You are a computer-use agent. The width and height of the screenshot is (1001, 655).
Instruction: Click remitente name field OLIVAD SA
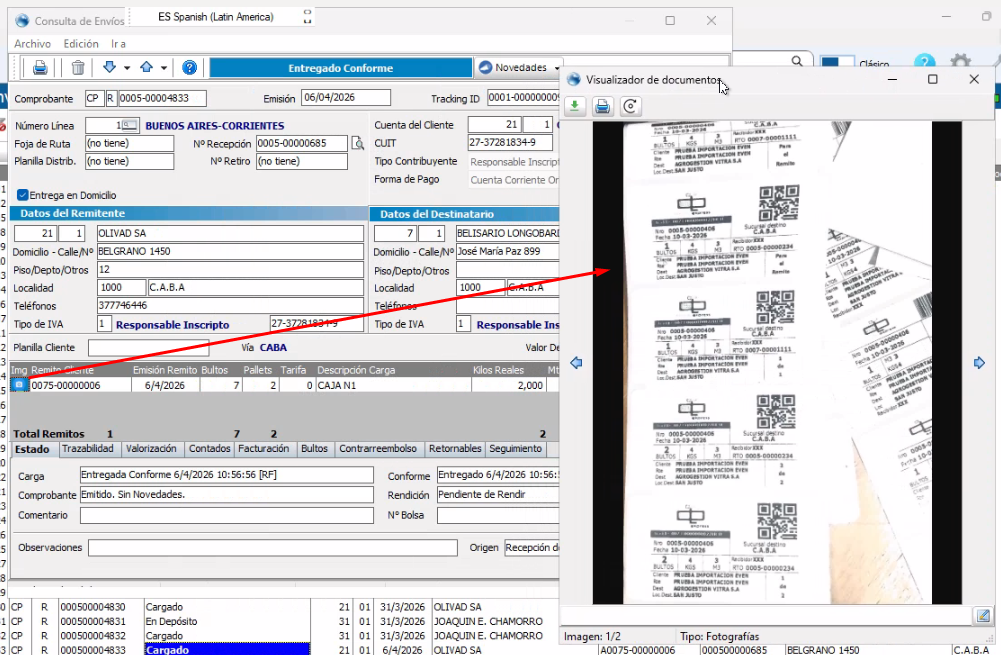coord(230,234)
